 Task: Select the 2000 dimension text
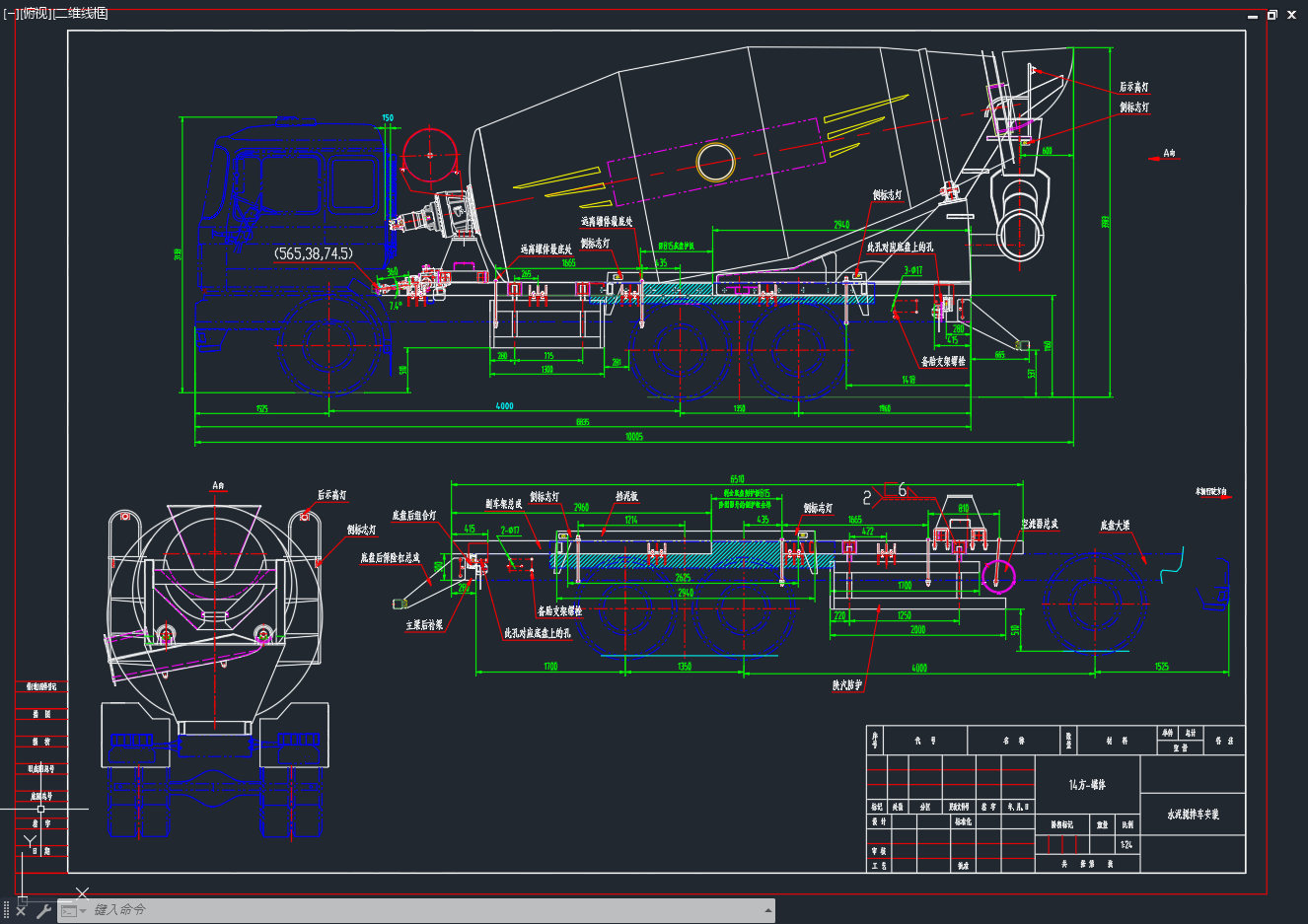[917, 629]
